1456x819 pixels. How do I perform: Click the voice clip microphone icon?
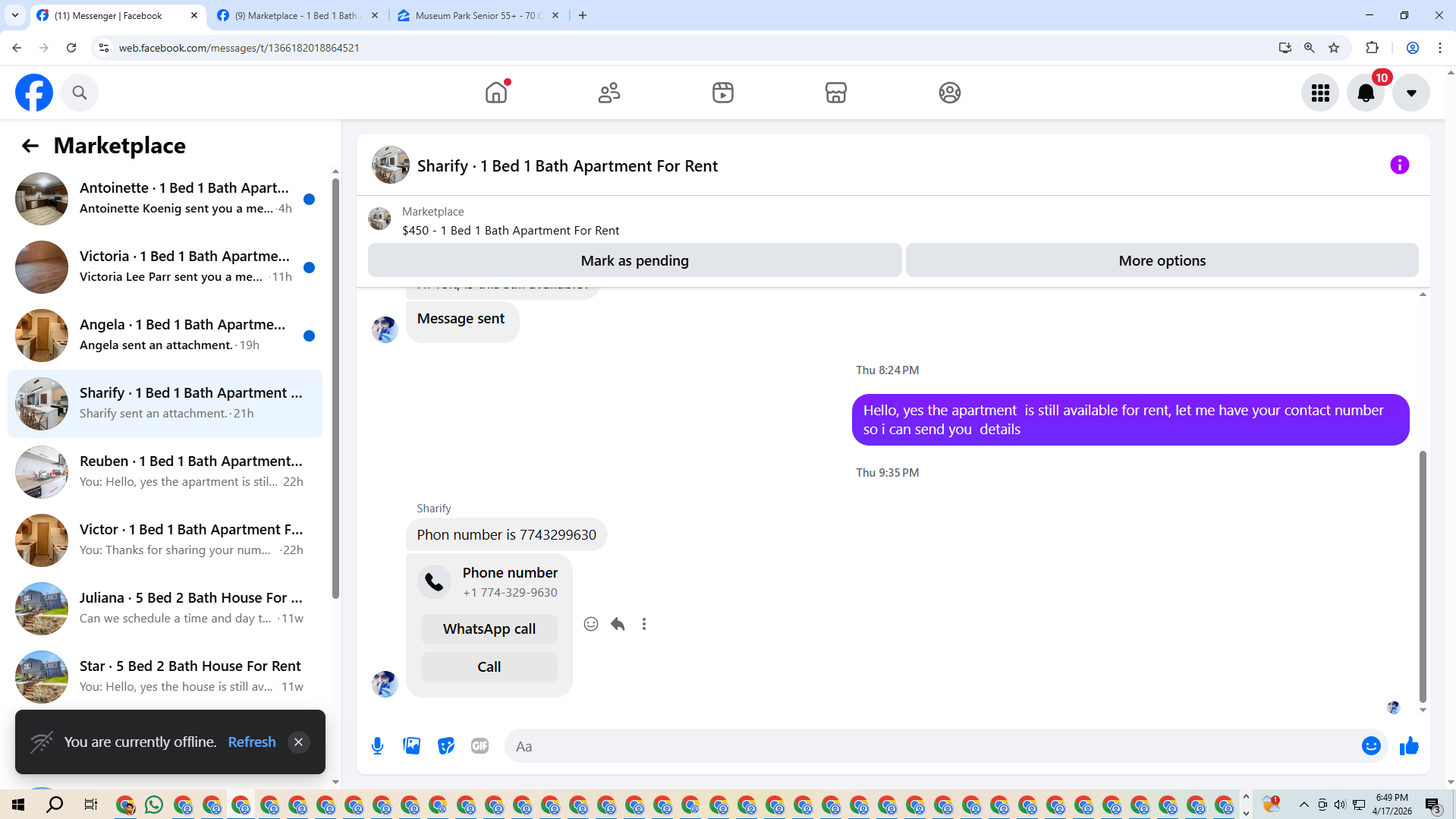(378, 746)
